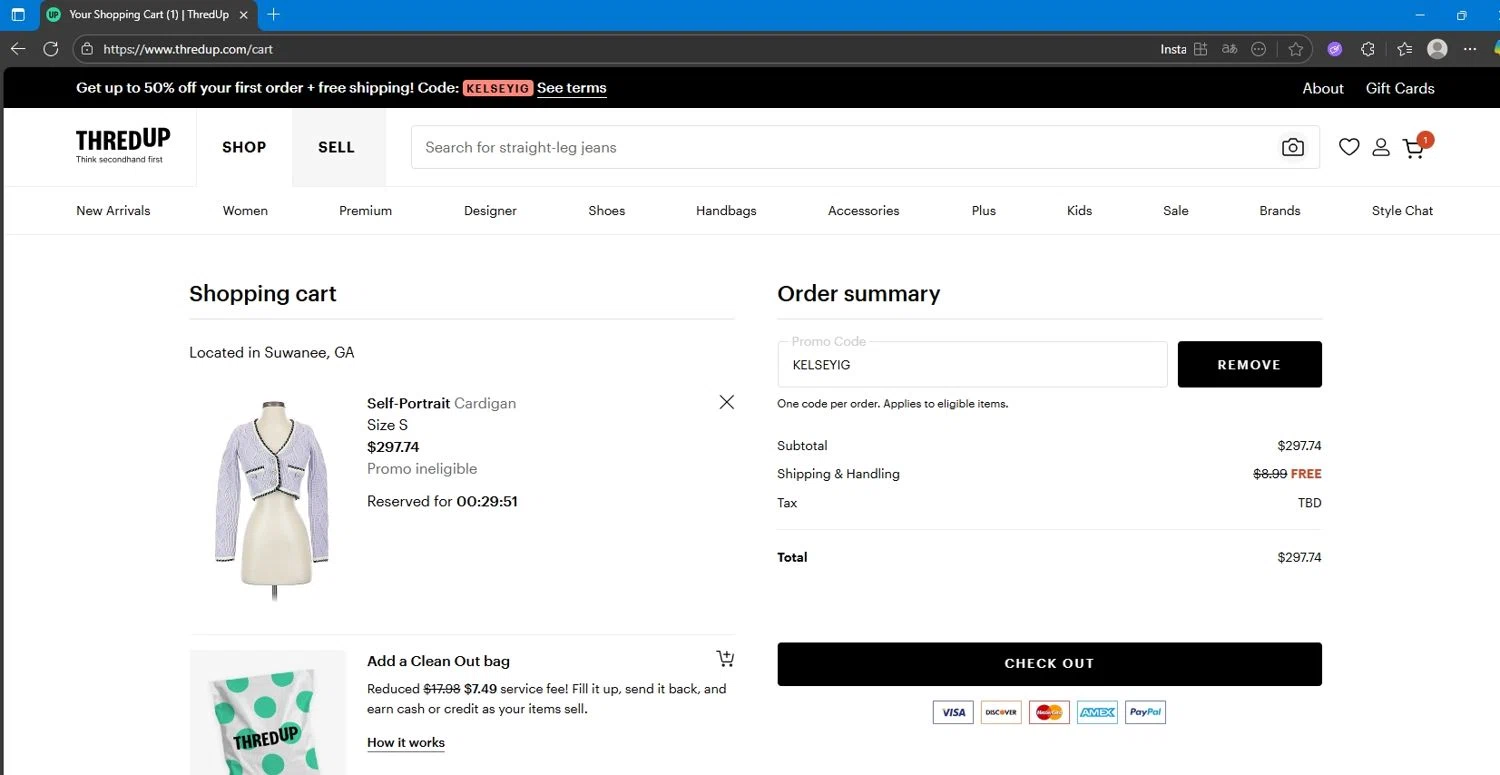Open the wishlist heart icon
The width and height of the screenshot is (1500, 775).
pyautogui.click(x=1349, y=147)
